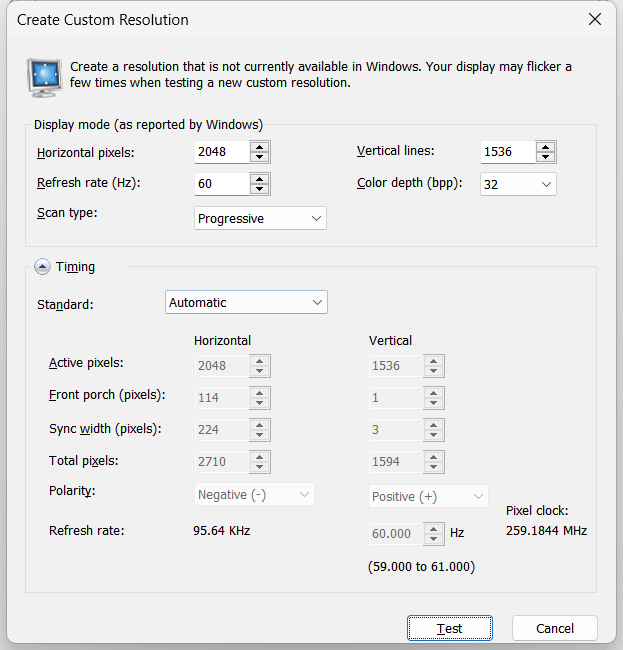This screenshot has height=650, width=623.
Task: Decrease horizontal pixels with down arrow
Action: [260, 157]
